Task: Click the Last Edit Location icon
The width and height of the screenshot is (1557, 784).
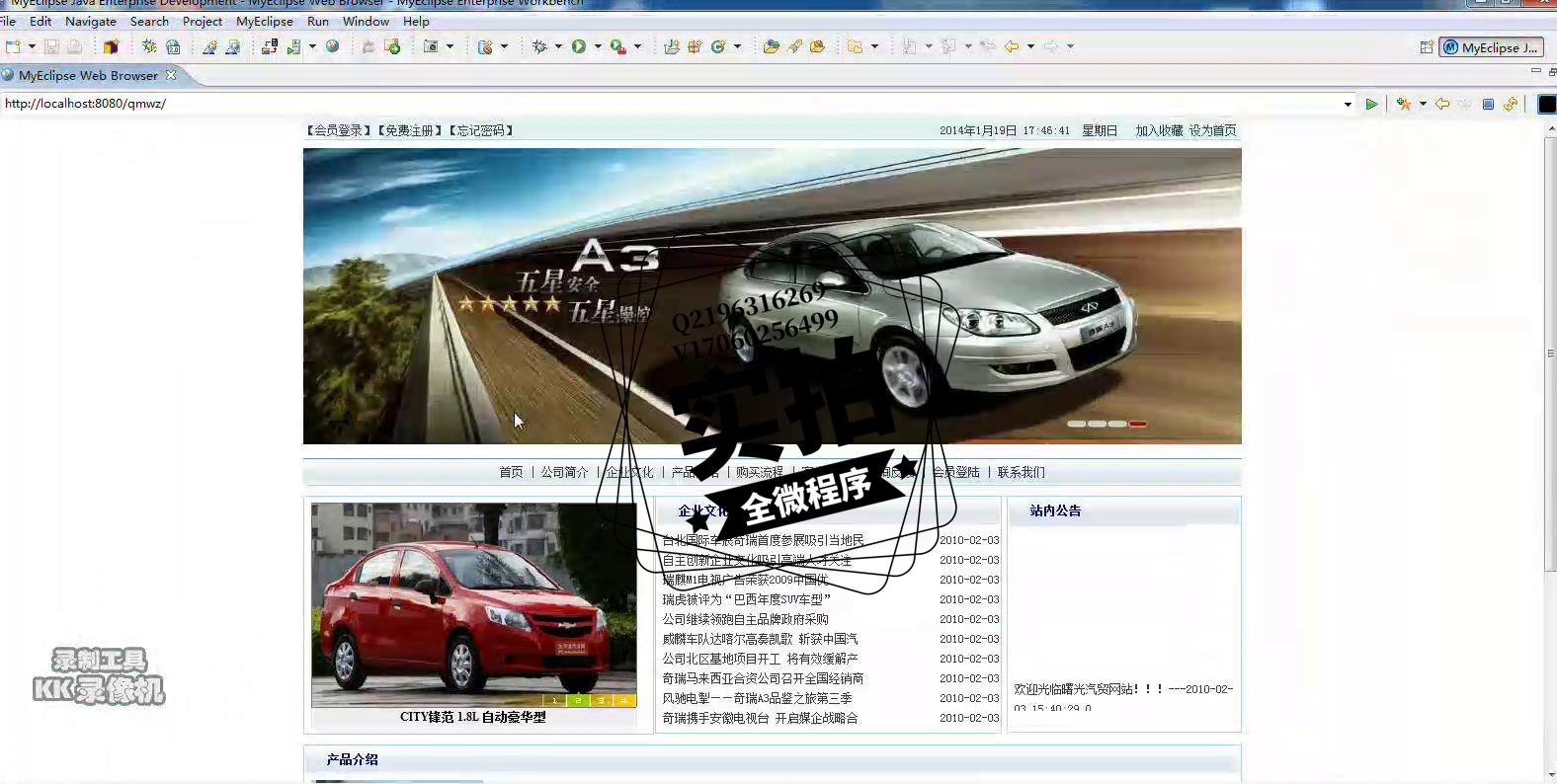Action: point(987,46)
